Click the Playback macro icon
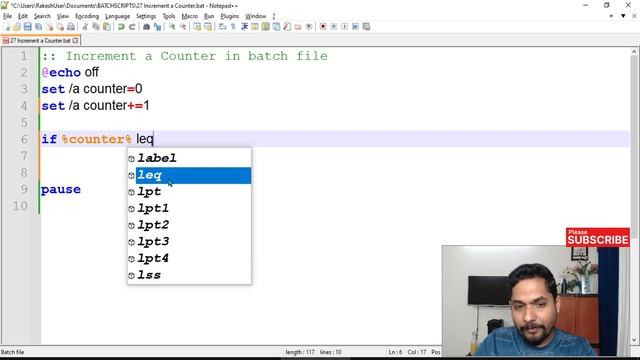The image size is (640, 360). [344, 27]
